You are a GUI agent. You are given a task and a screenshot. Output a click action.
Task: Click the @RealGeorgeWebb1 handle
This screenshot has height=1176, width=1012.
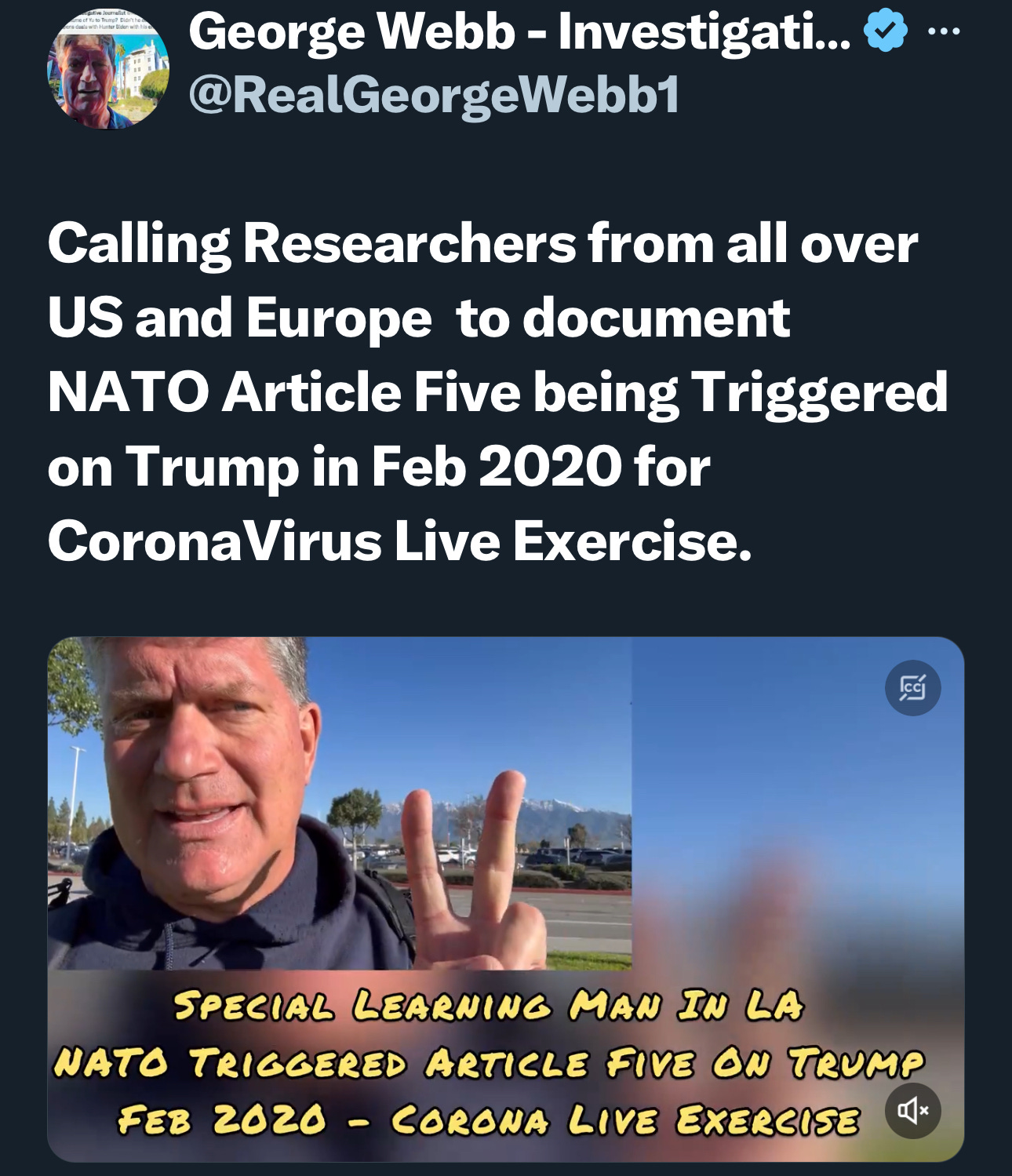click(x=434, y=96)
